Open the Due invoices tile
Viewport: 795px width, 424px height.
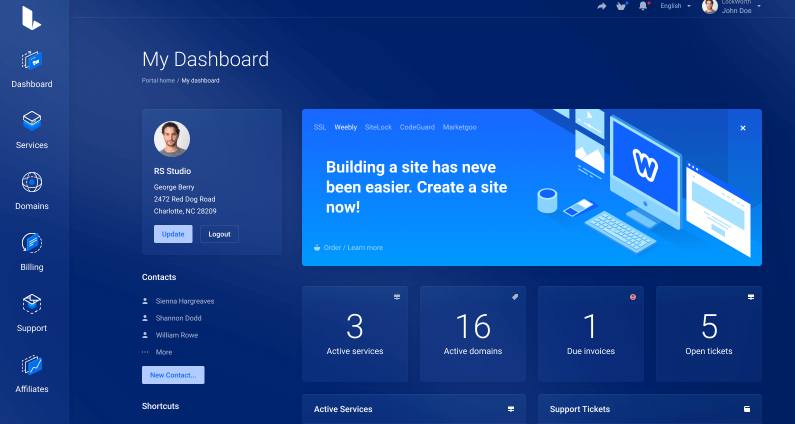[x=590, y=334]
